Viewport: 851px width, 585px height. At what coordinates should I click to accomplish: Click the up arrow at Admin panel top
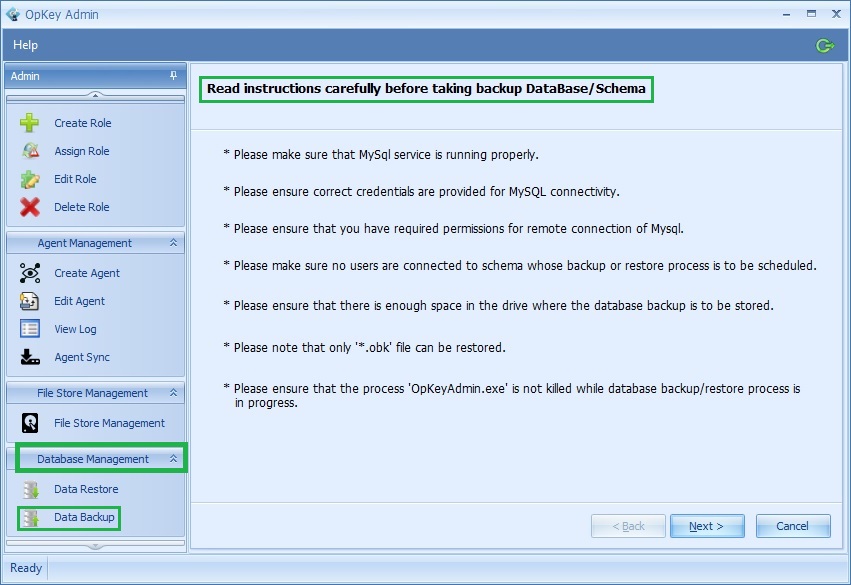point(96,96)
